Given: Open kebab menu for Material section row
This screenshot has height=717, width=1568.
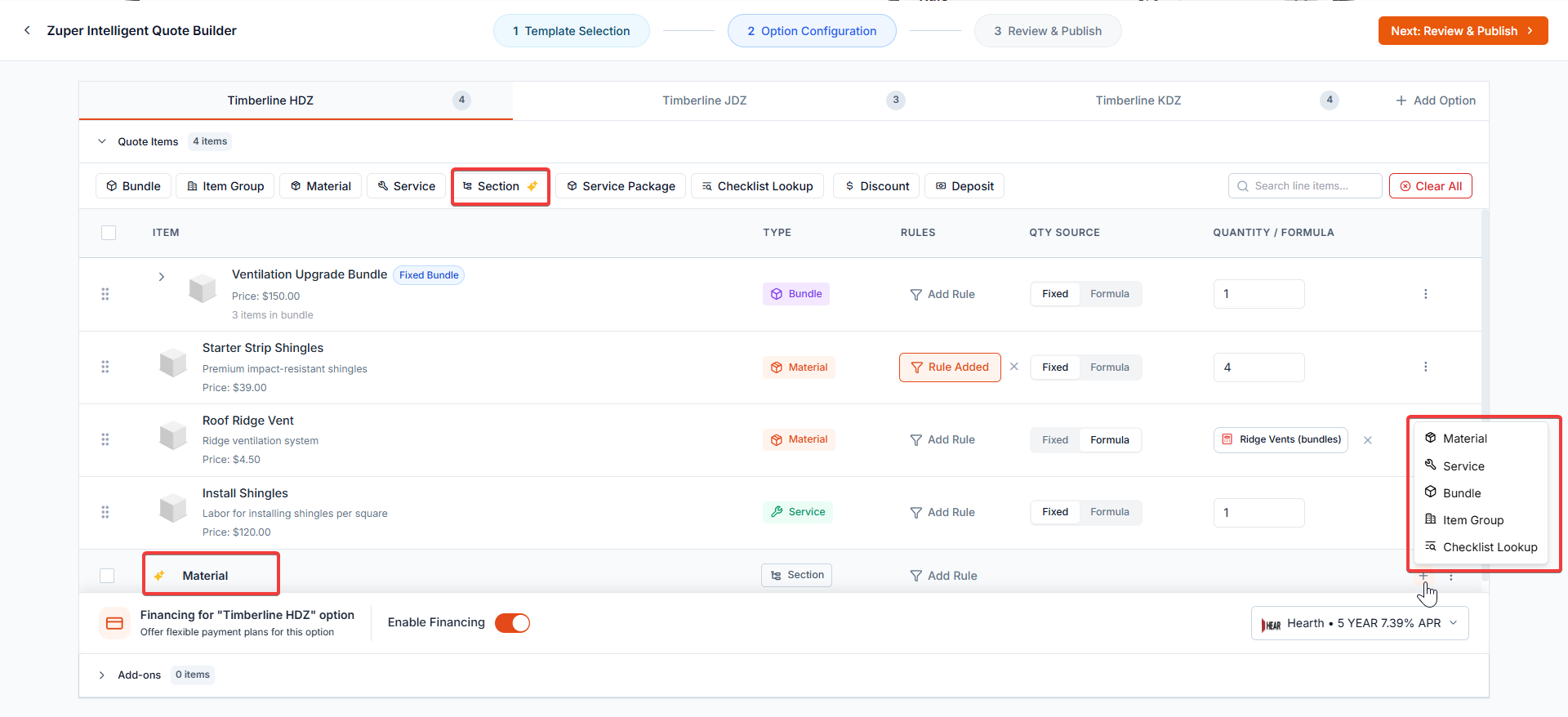Looking at the screenshot, I should (x=1451, y=577).
